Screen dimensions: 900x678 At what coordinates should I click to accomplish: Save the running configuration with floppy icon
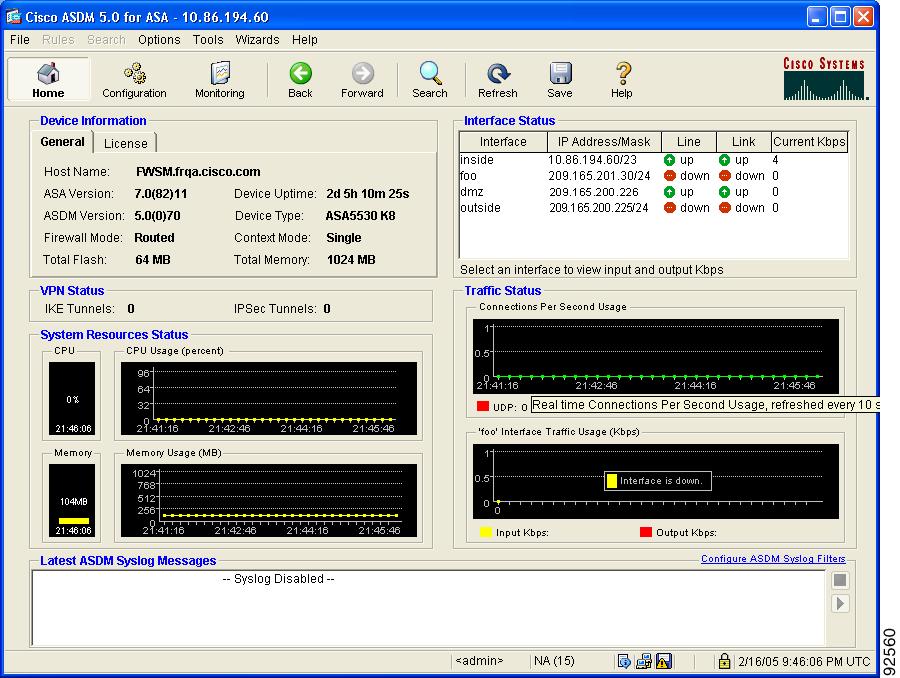coord(560,80)
